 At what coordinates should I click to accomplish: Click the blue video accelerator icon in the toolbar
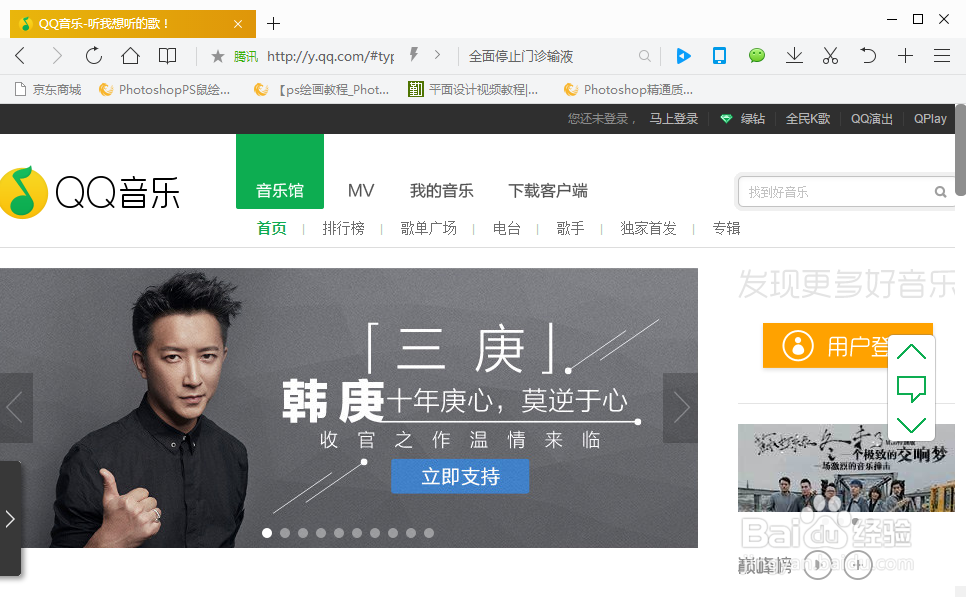tap(683, 56)
